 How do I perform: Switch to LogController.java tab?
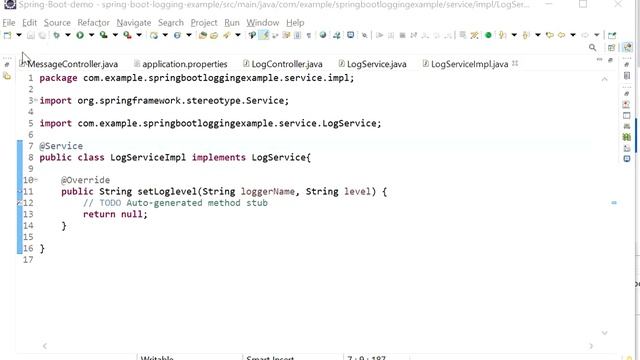coord(283,64)
